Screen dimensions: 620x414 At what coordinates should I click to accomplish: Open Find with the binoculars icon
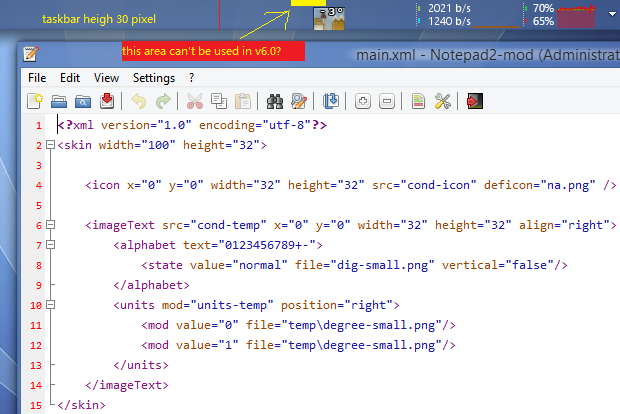tap(275, 101)
